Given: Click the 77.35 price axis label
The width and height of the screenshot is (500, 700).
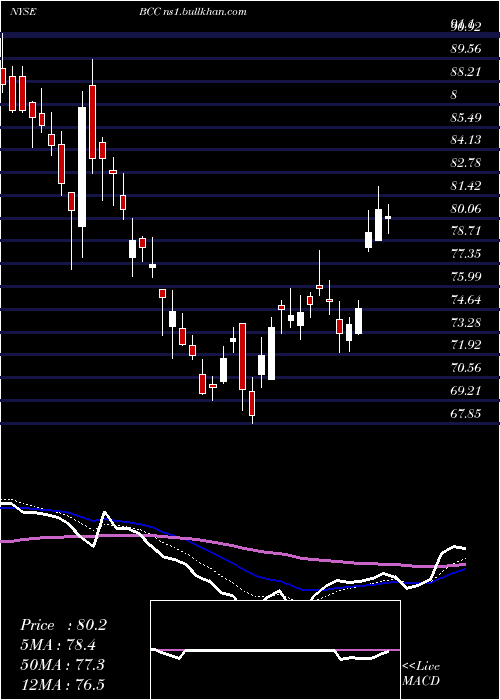Looking at the screenshot, I should [466, 254].
